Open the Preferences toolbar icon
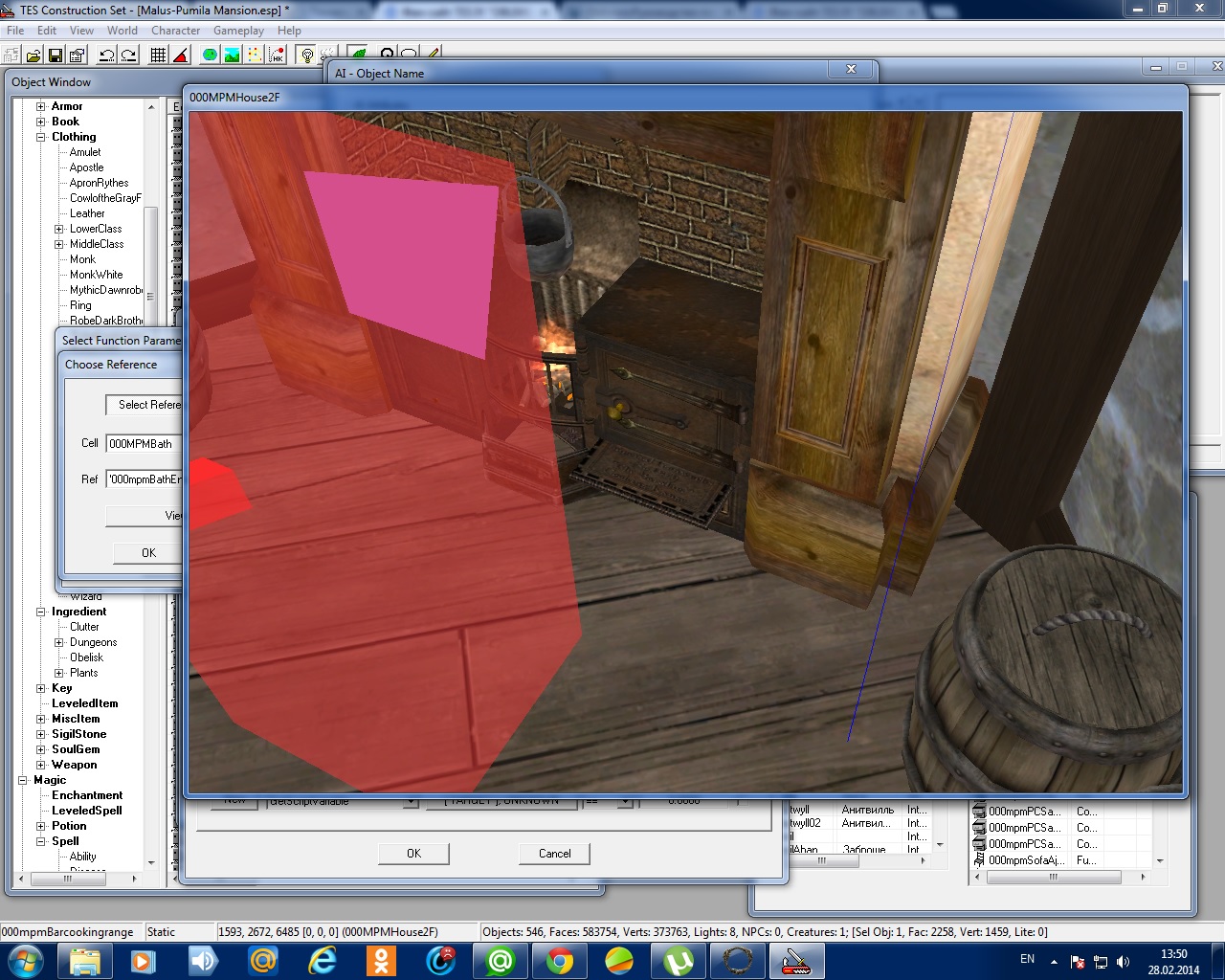This screenshot has height=980, width=1225. coord(78,55)
